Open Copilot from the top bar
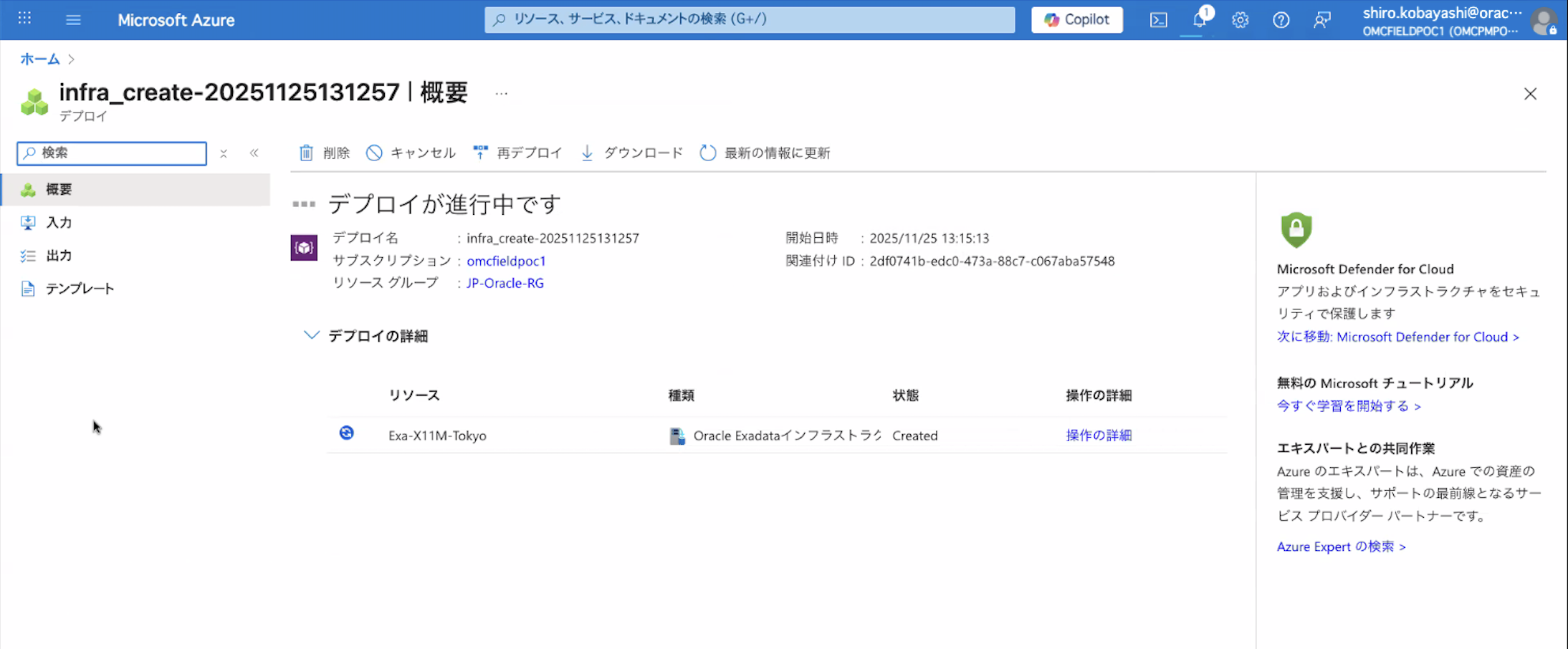 1076,19
